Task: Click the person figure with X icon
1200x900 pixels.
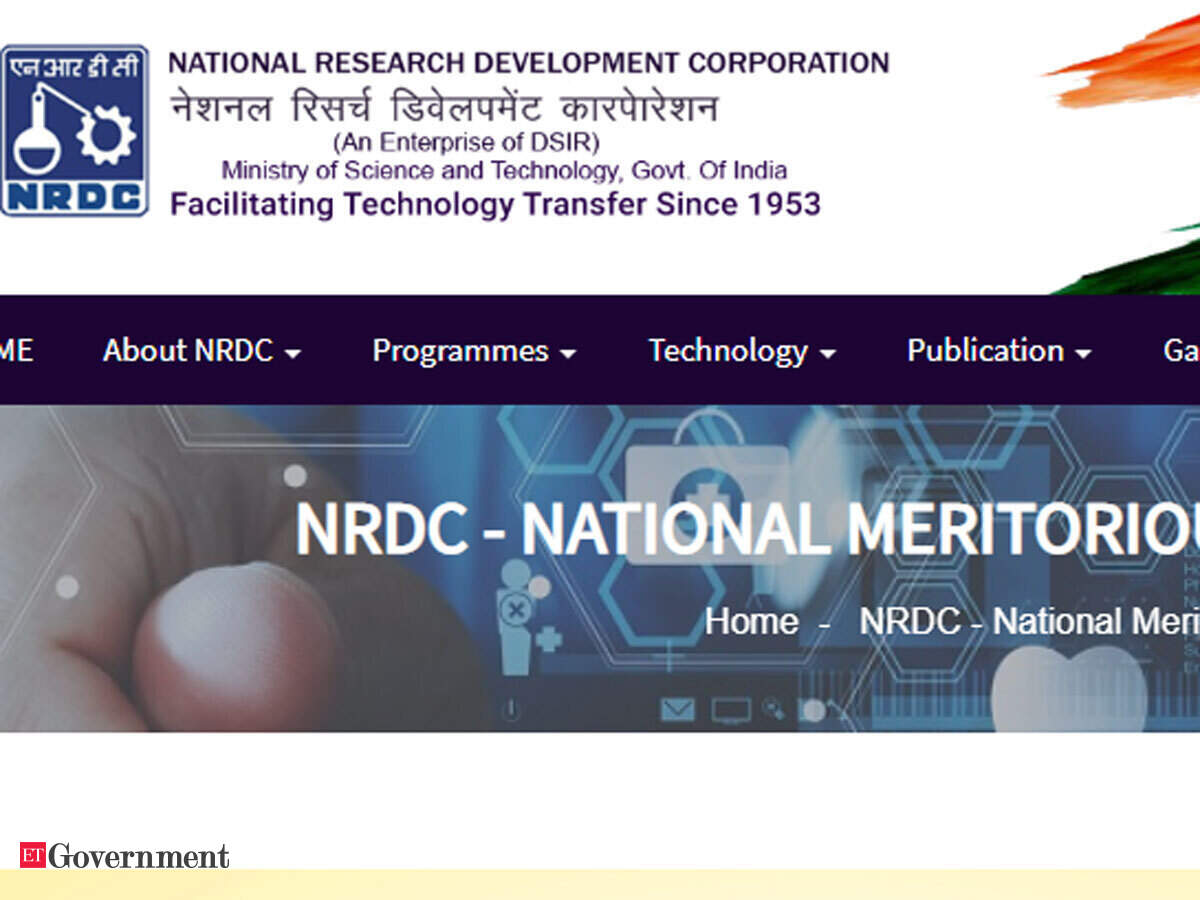Action: coord(516,610)
